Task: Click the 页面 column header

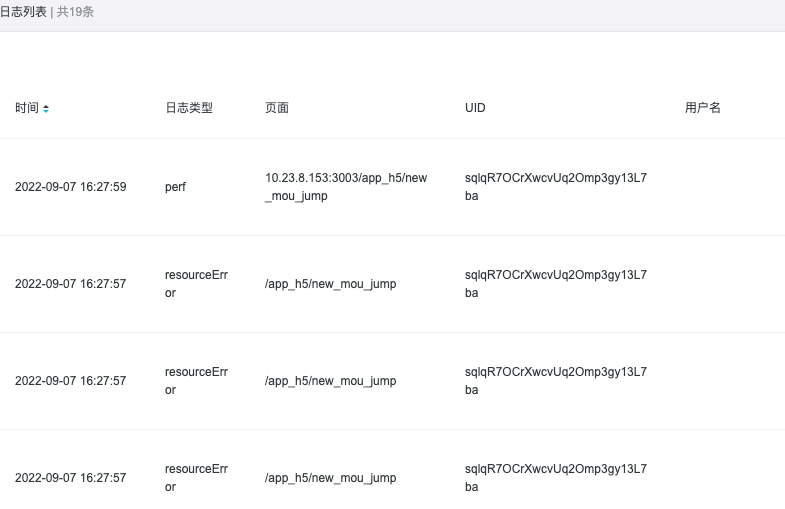Action: (277, 108)
